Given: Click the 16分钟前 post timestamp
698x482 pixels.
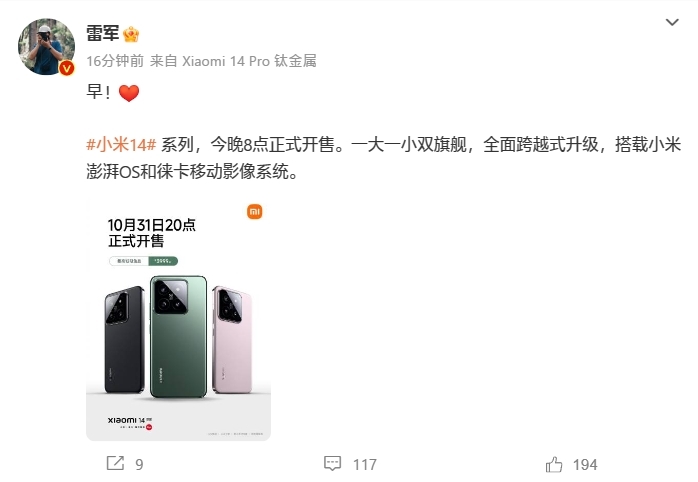Looking at the screenshot, I should (115, 61).
